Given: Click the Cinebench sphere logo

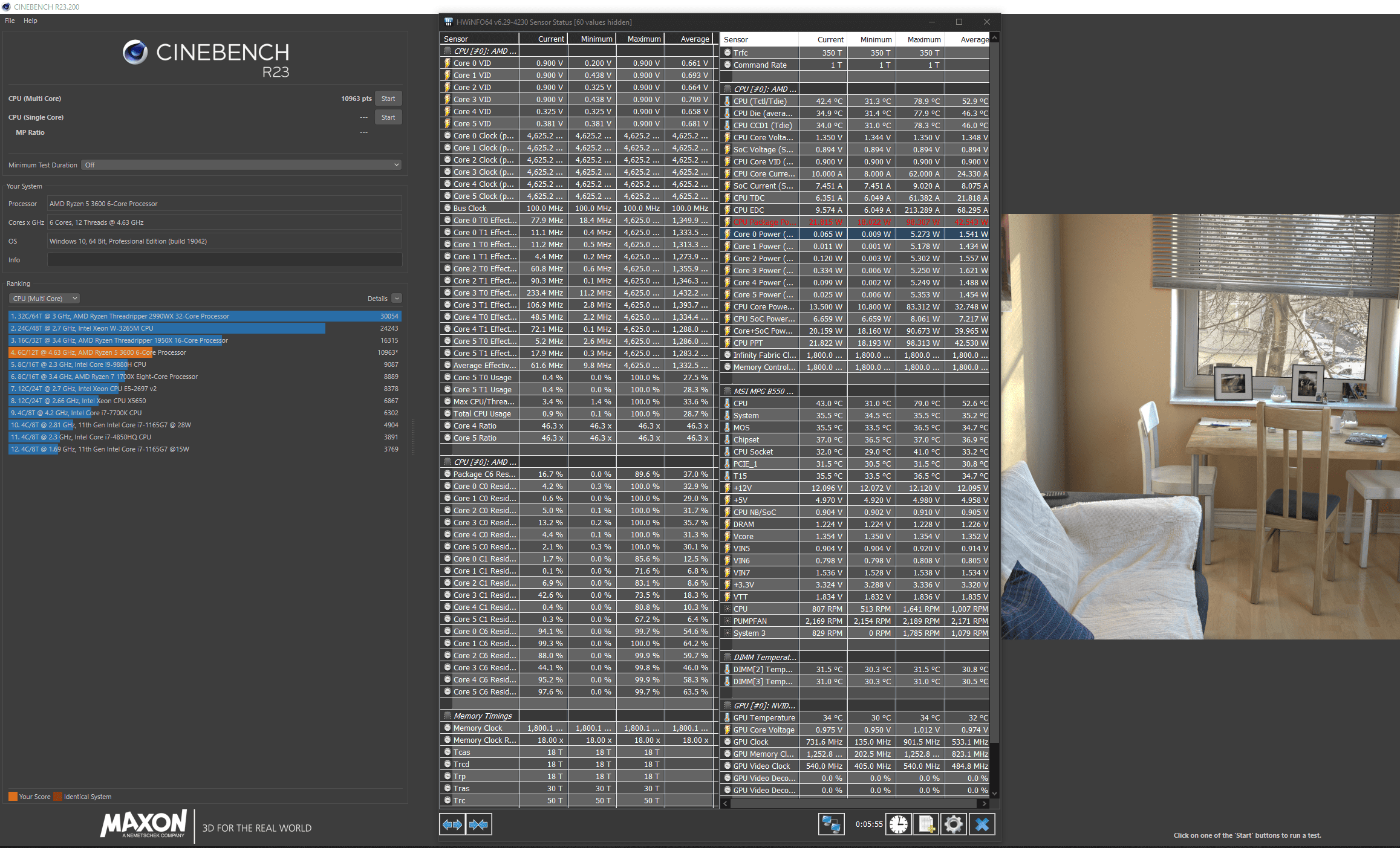Looking at the screenshot, I should pos(135,53).
